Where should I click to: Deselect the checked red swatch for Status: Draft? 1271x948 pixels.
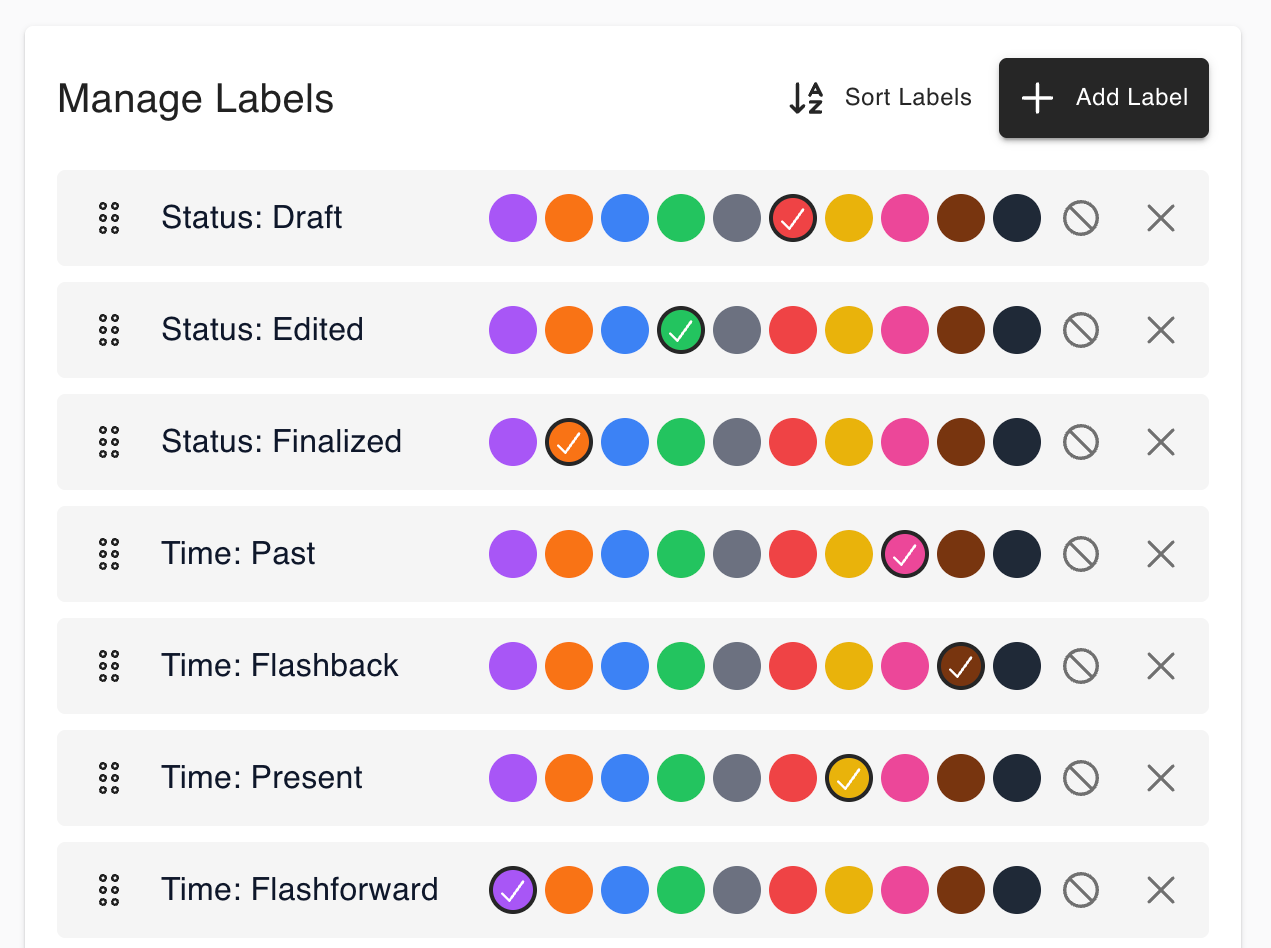(793, 217)
